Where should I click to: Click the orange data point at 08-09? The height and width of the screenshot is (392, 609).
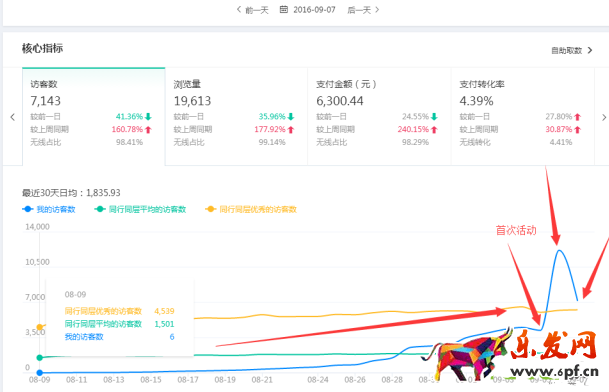pyautogui.click(x=40, y=327)
